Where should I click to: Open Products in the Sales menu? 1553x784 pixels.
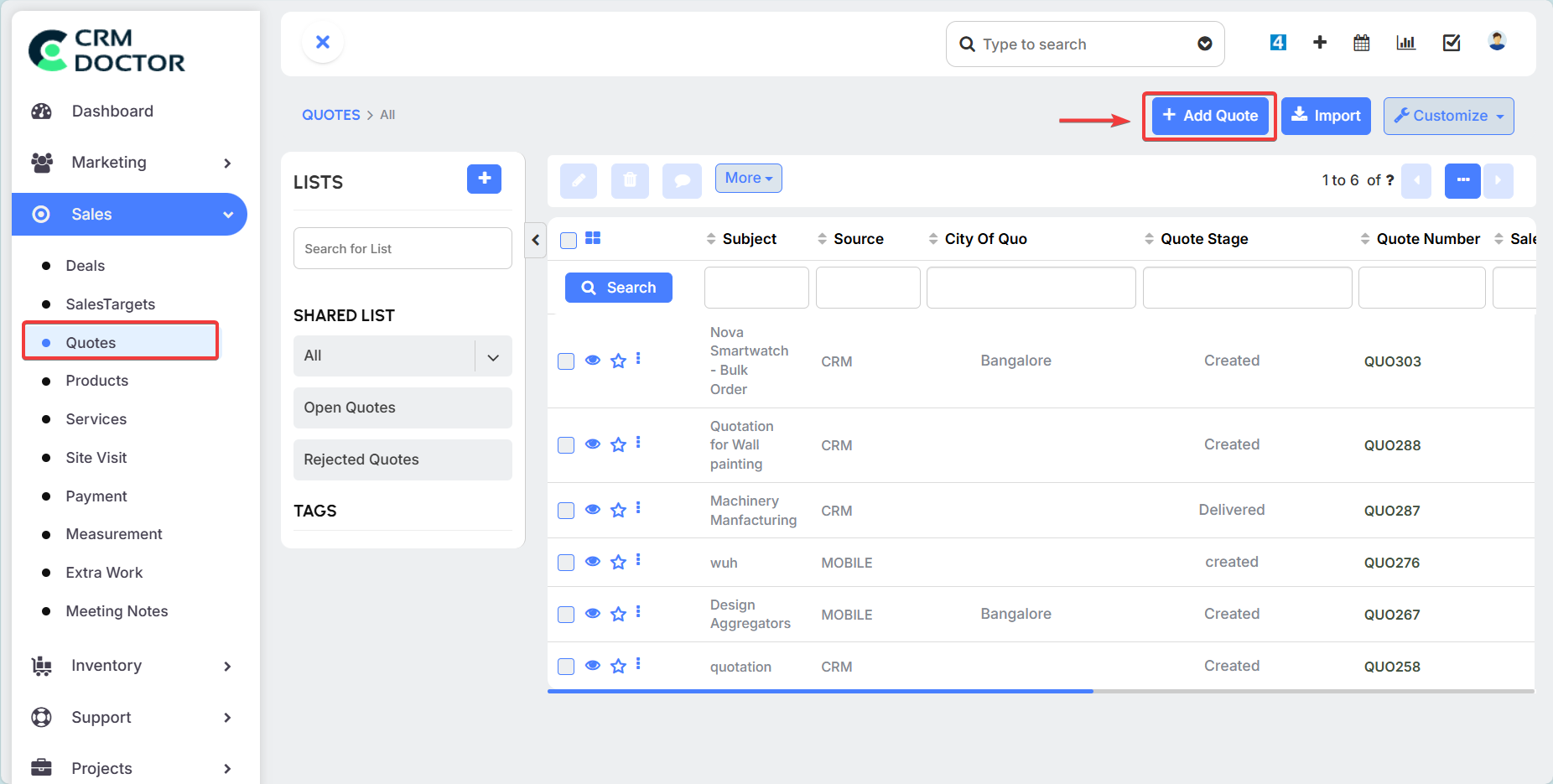[97, 381]
